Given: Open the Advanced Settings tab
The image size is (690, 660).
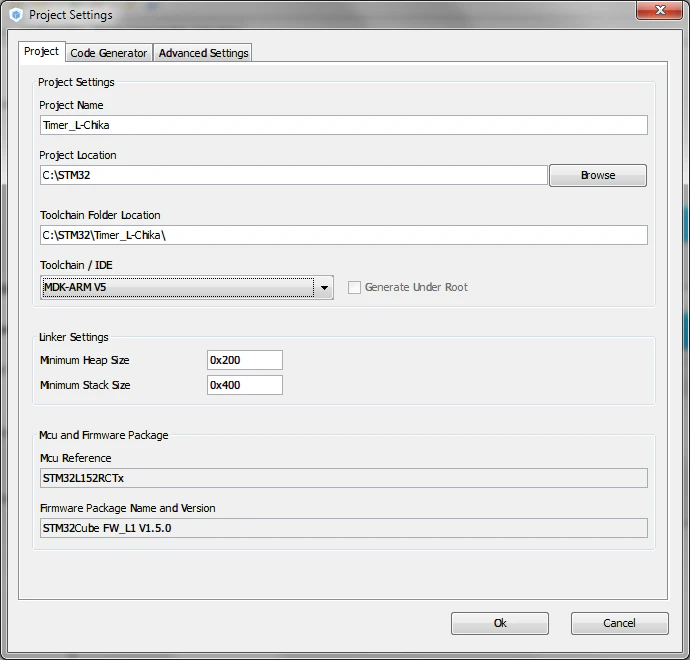Looking at the screenshot, I should click(x=203, y=53).
